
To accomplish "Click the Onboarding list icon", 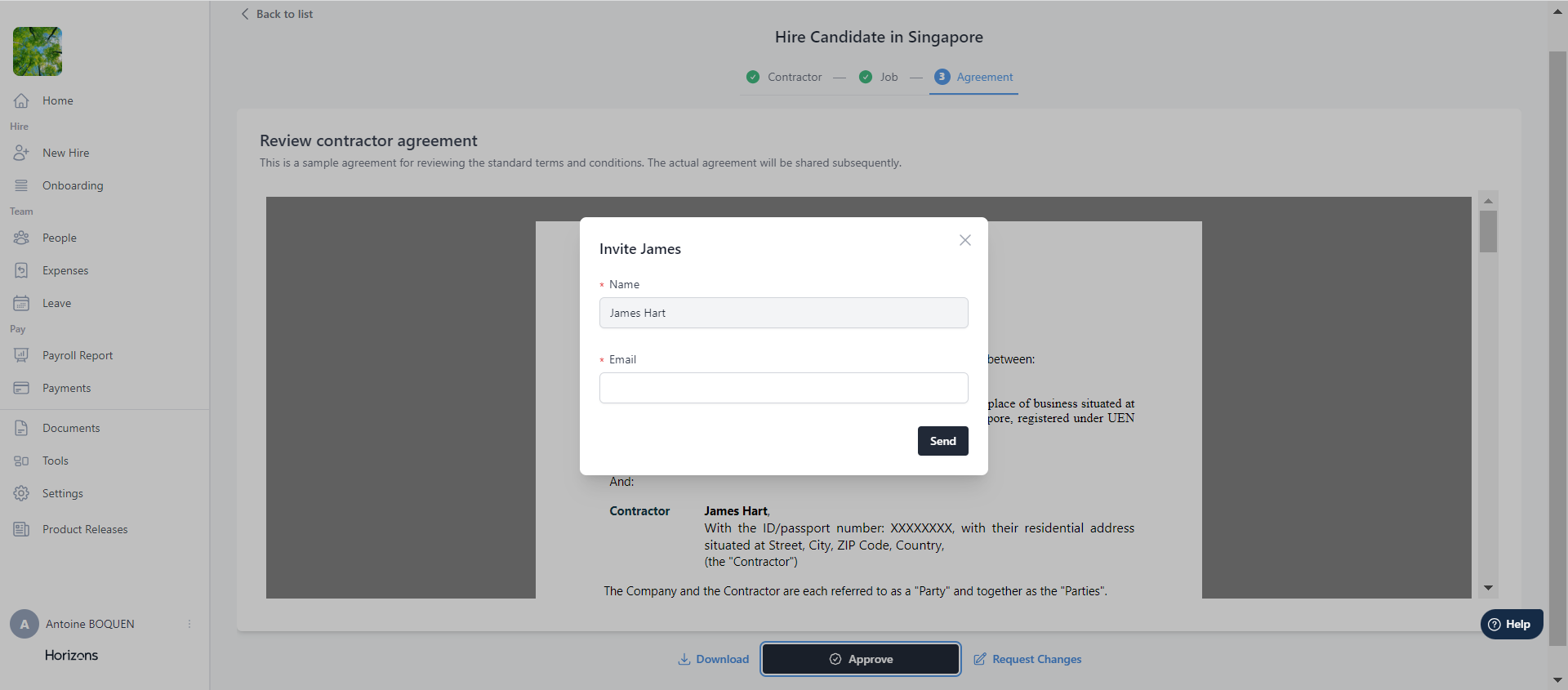I will 21,185.
